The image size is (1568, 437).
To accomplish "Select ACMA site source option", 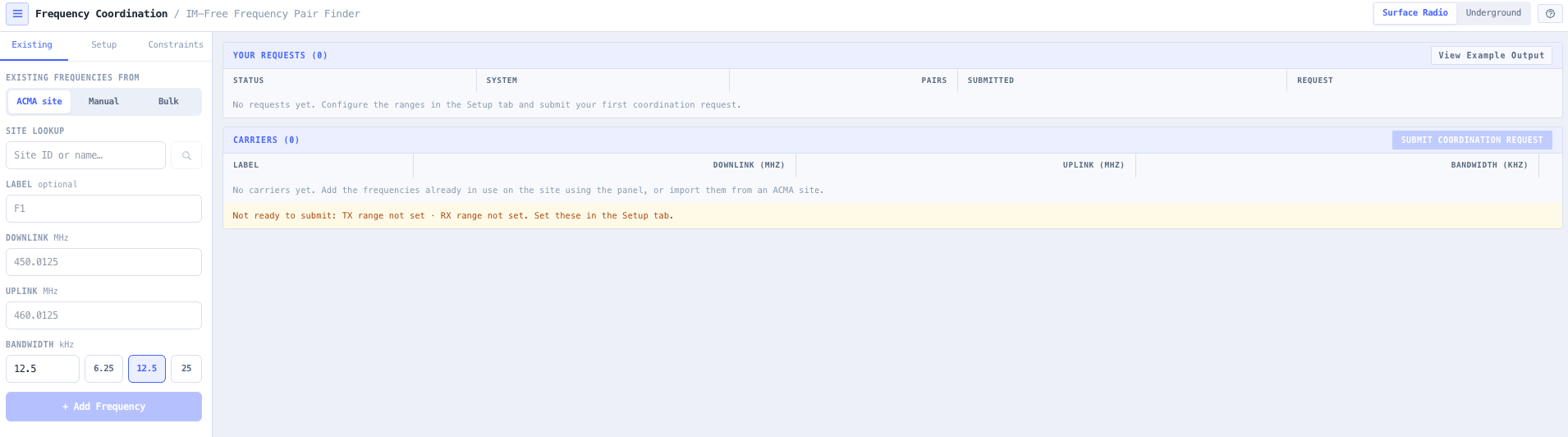I will [x=39, y=102].
